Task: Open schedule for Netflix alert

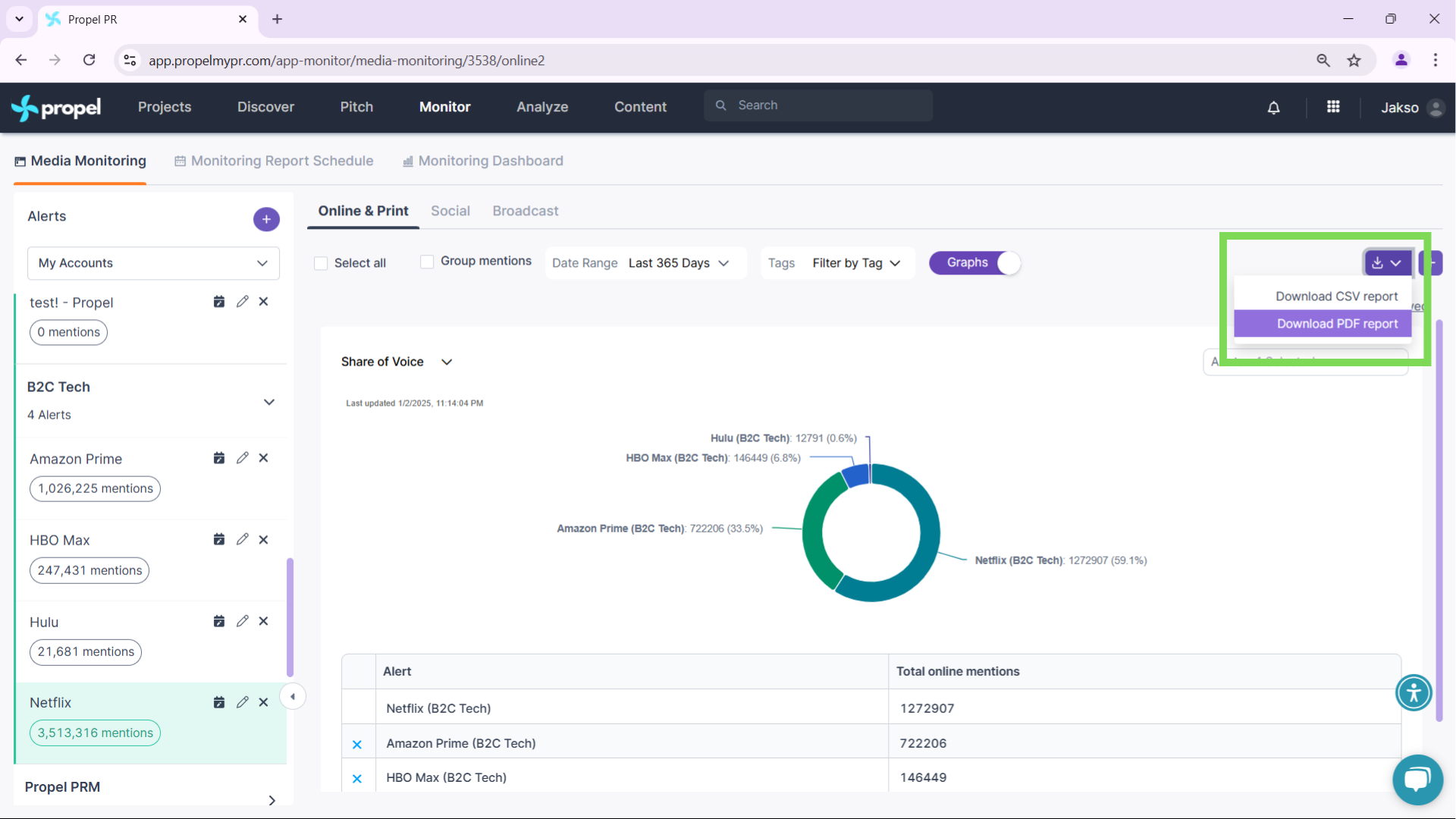Action: tap(219, 702)
